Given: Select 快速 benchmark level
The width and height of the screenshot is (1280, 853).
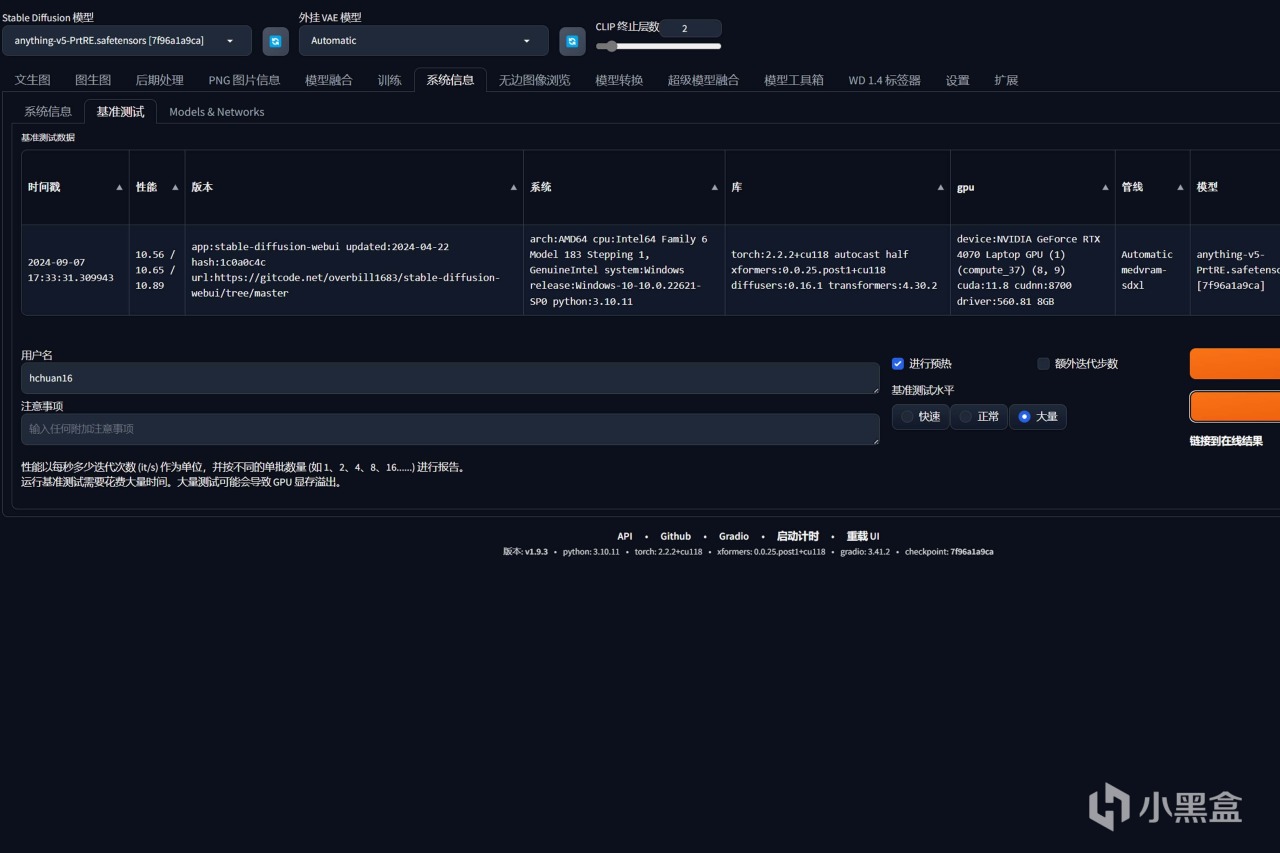Looking at the screenshot, I should coord(920,416).
